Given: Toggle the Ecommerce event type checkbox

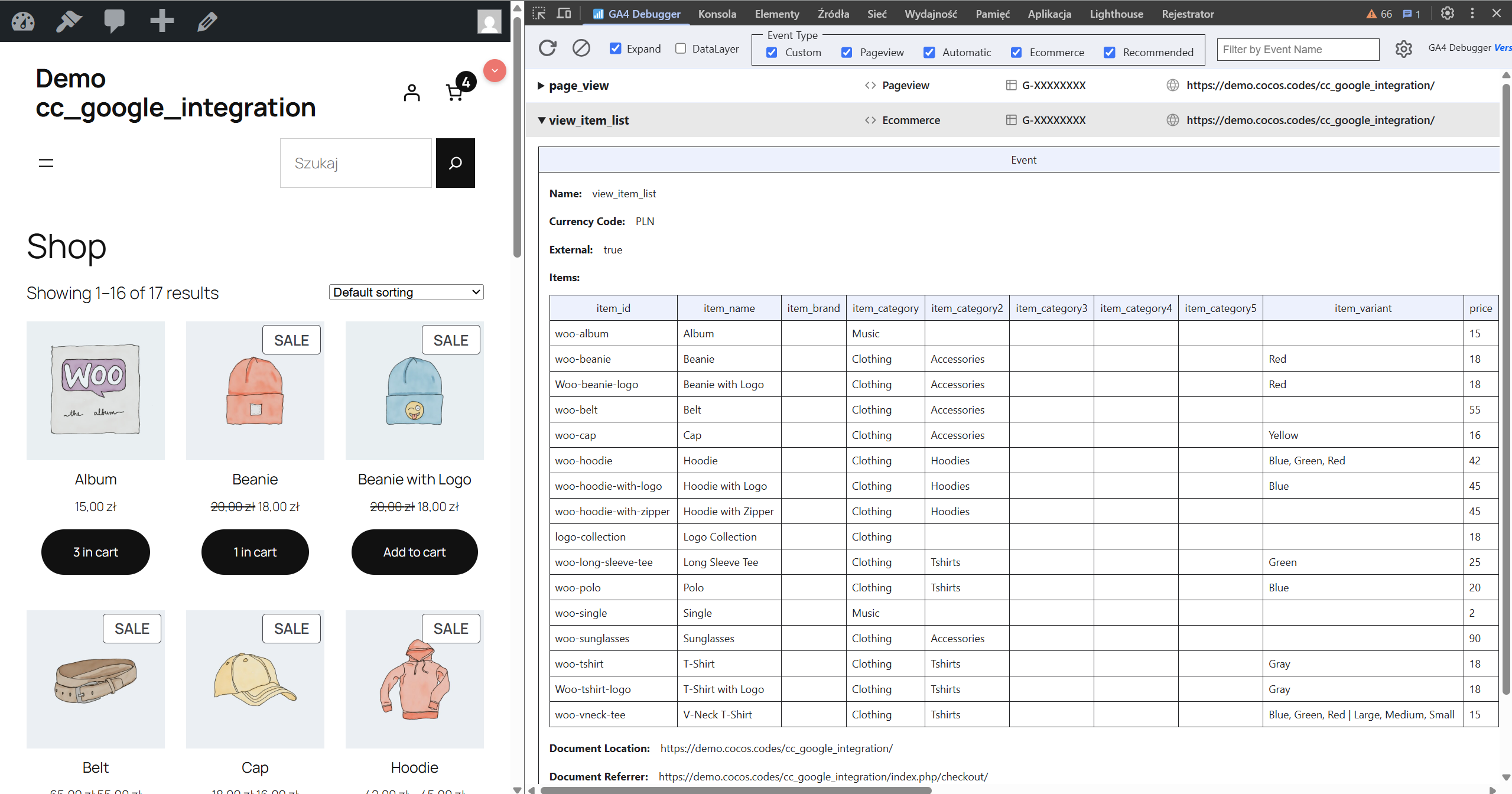Looking at the screenshot, I should 1016,53.
